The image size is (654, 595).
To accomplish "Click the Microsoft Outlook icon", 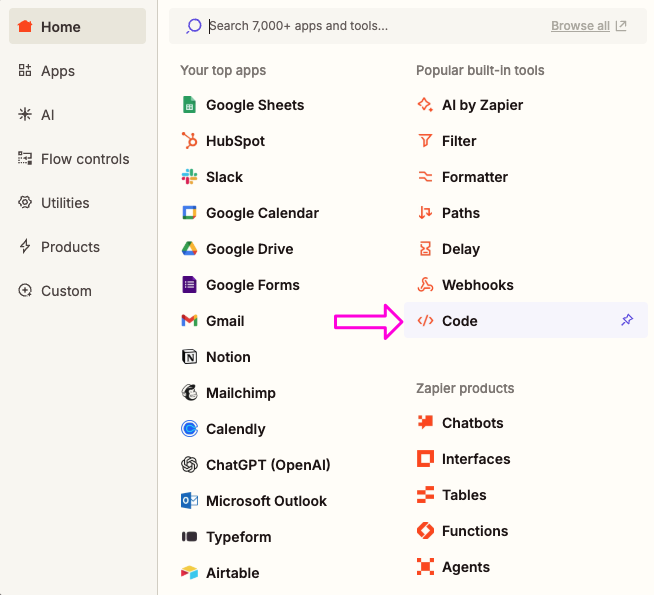I will coord(189,500).
